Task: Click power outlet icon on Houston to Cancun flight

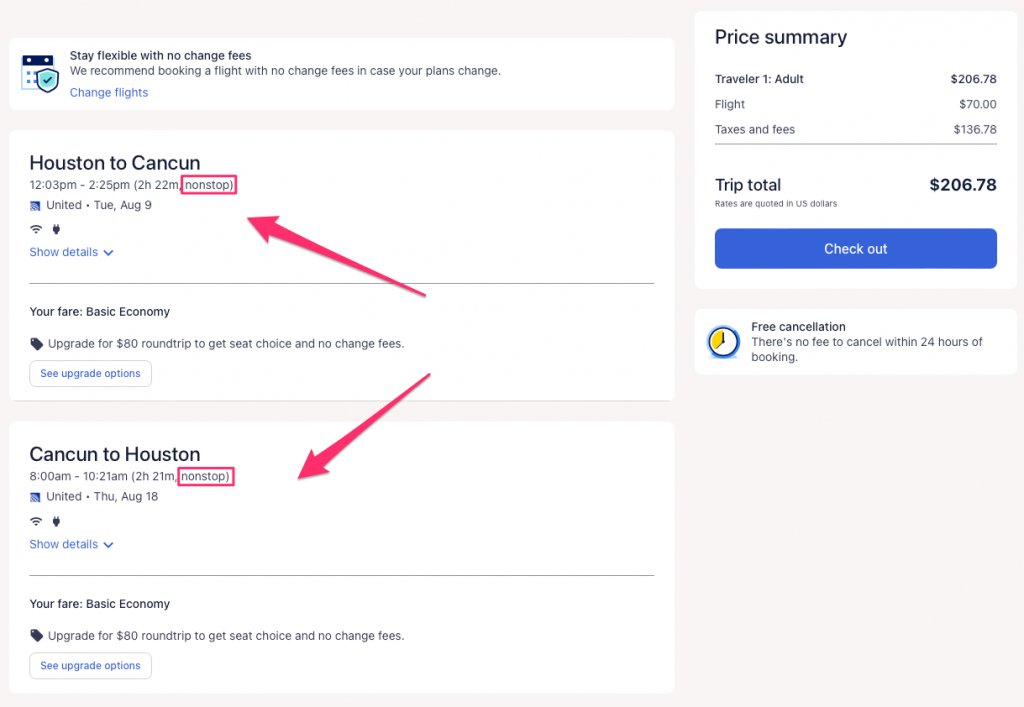Action: 56,229
